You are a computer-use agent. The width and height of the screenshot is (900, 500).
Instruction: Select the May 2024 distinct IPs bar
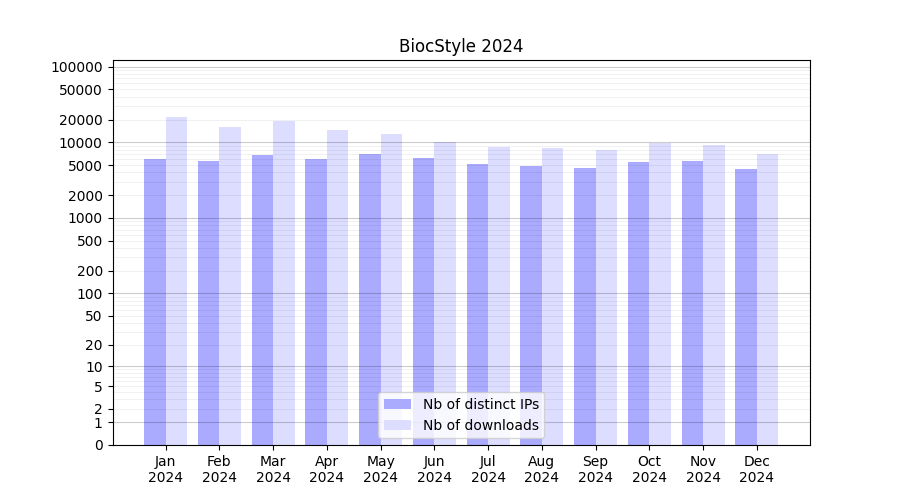coord(370,298)
